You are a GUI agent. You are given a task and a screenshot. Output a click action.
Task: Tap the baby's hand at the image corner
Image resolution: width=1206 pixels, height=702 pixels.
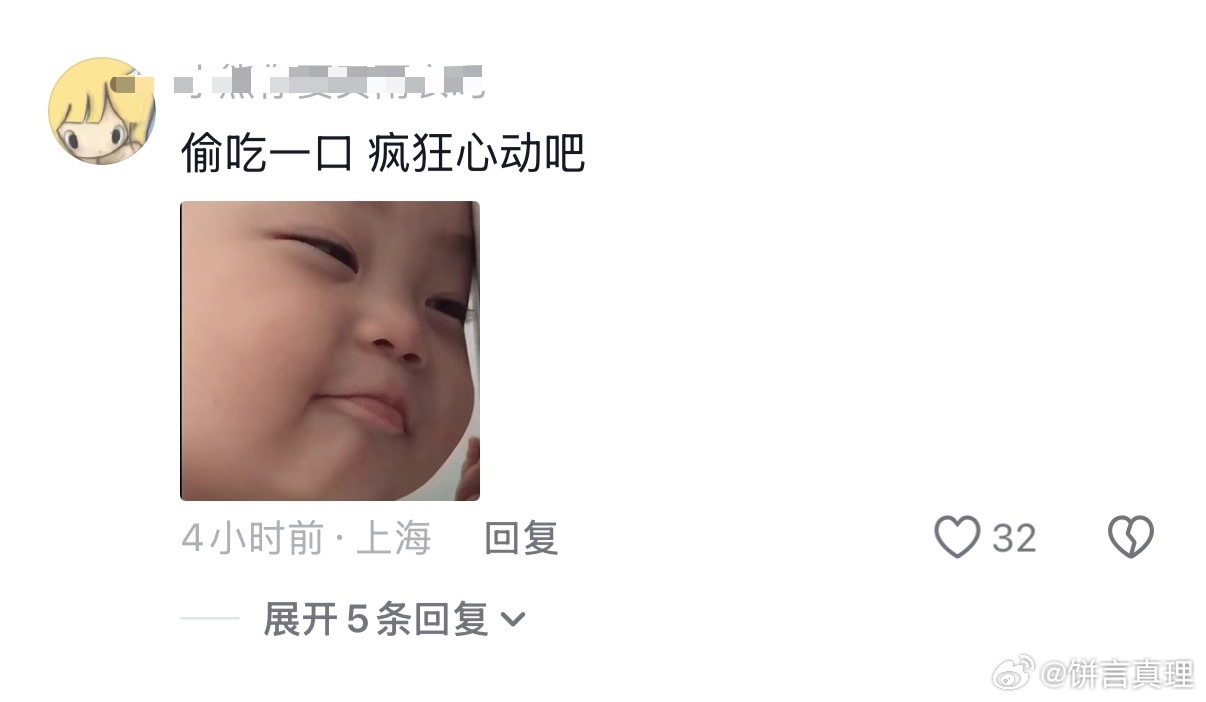pos(469,470)
